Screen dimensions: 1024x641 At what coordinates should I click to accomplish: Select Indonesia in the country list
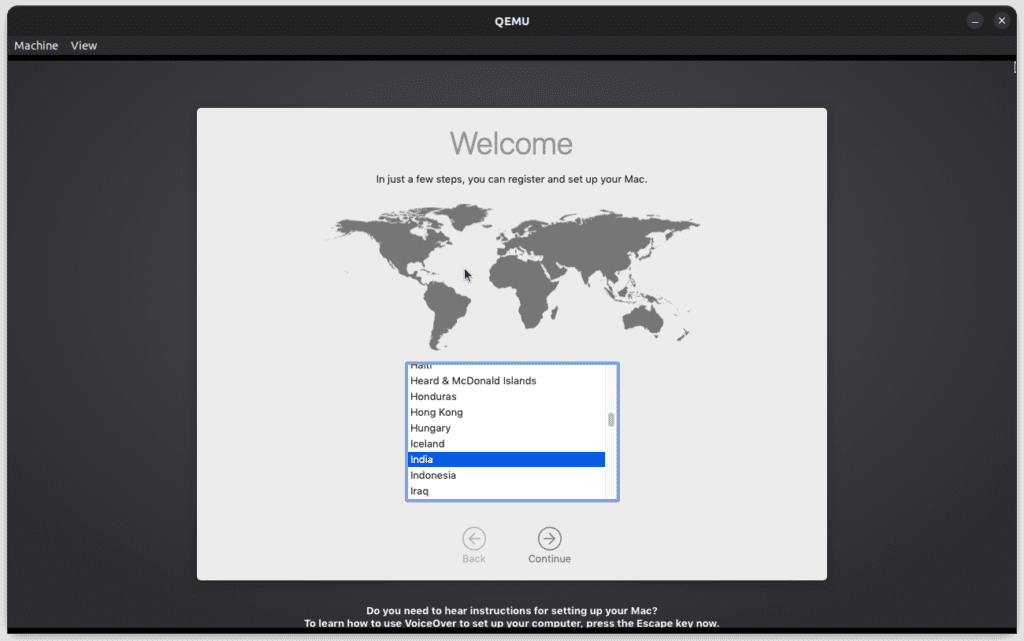click(x=506, y=475)
